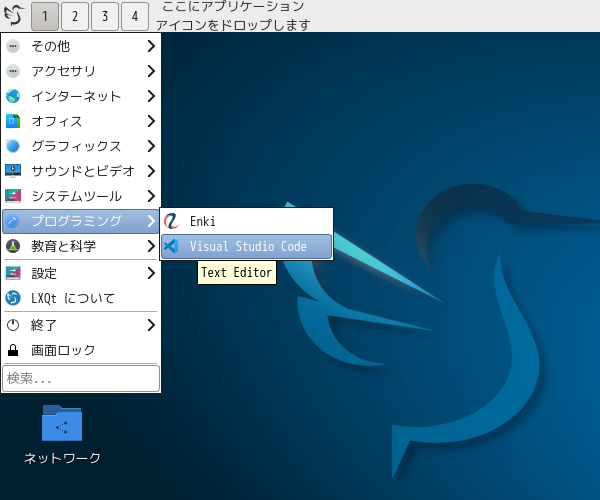600x500 pixels.
Task: Click the グラフィックス blue sphere icon
Action: pyautogui.click(x=13, y=146)
